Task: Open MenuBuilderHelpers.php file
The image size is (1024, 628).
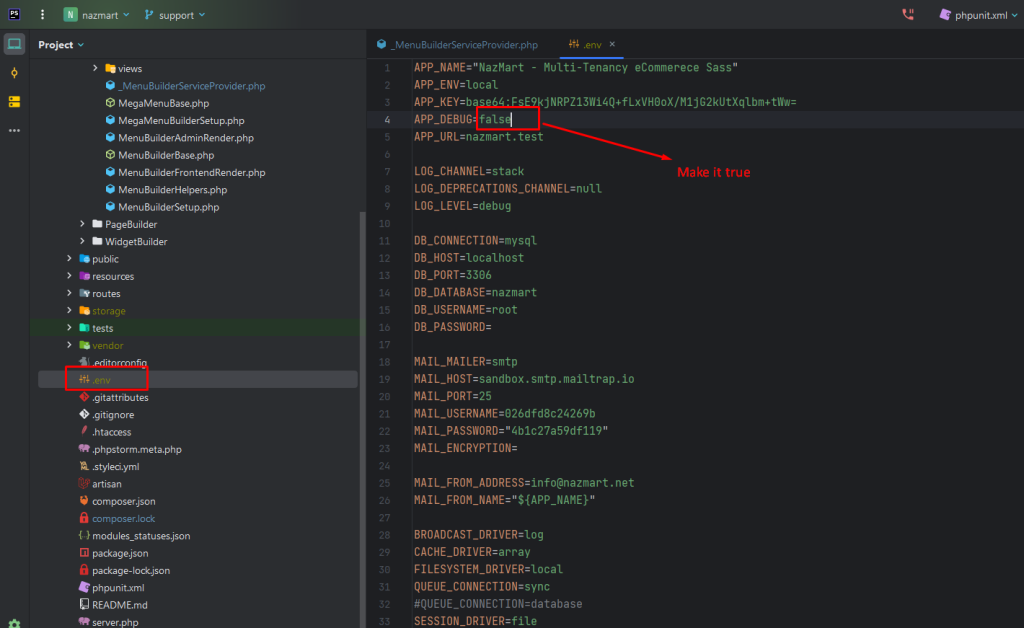Action: pyautogui.click(x=167, y=189)
